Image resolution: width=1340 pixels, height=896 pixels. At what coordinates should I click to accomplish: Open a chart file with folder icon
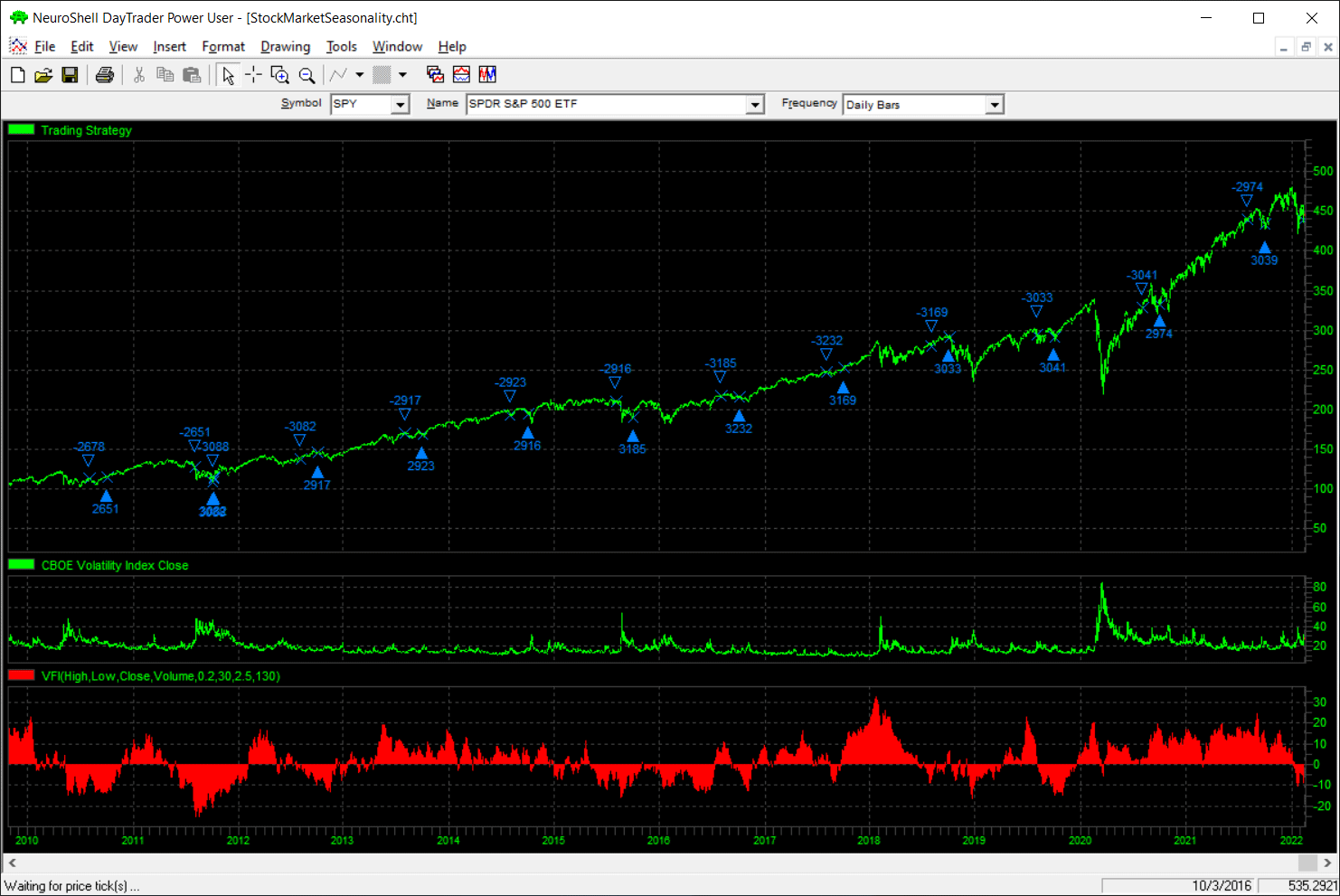[43, 75]
